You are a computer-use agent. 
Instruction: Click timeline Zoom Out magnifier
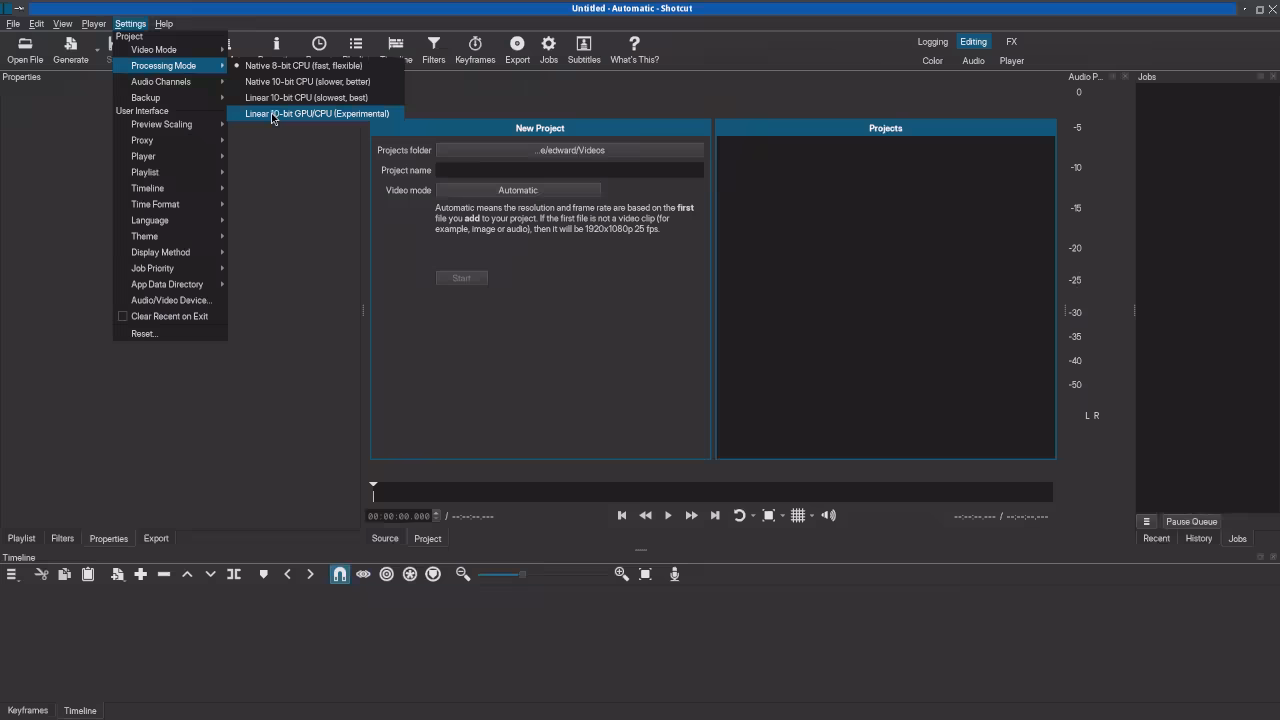point(463,574)
